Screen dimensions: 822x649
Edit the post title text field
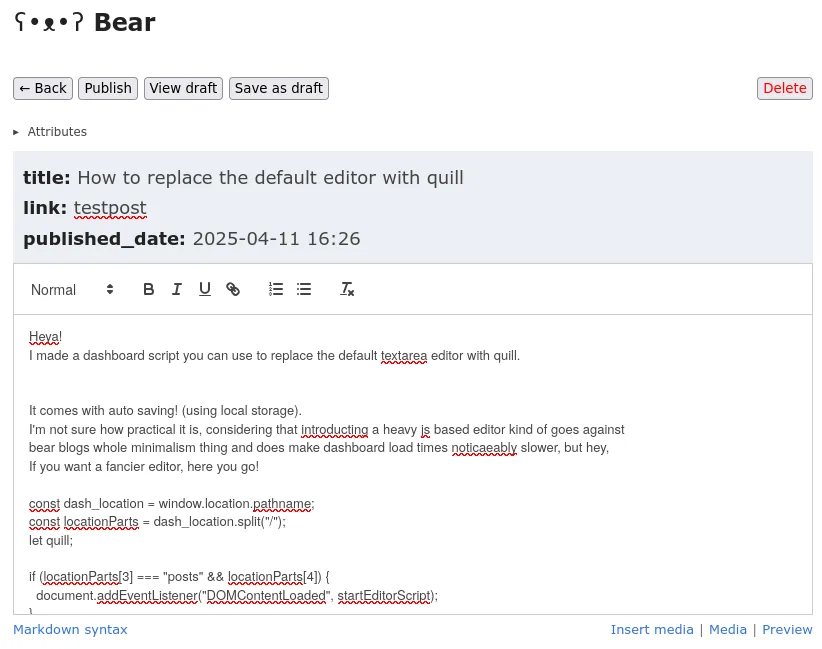pyautogui.click(x=271, y=178)
